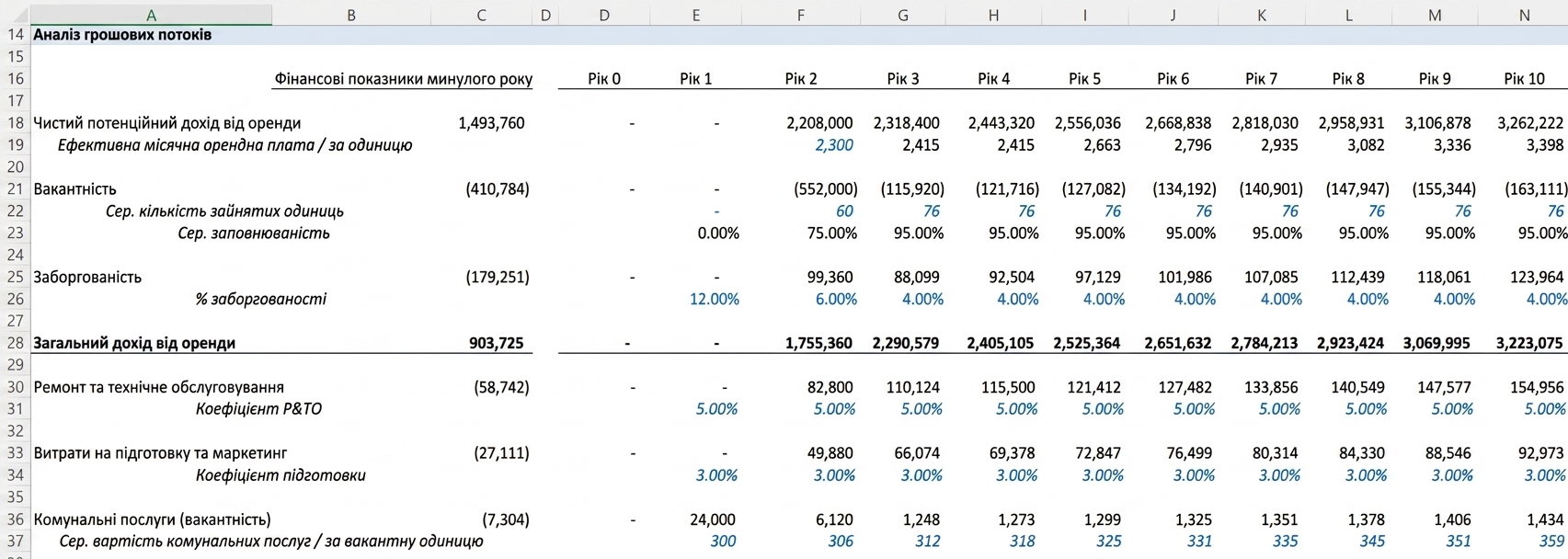Click the 'Коефіцієнт Р&ТО' label cell
Viewport: 1568px width, 559px height.
pos(258,409)
